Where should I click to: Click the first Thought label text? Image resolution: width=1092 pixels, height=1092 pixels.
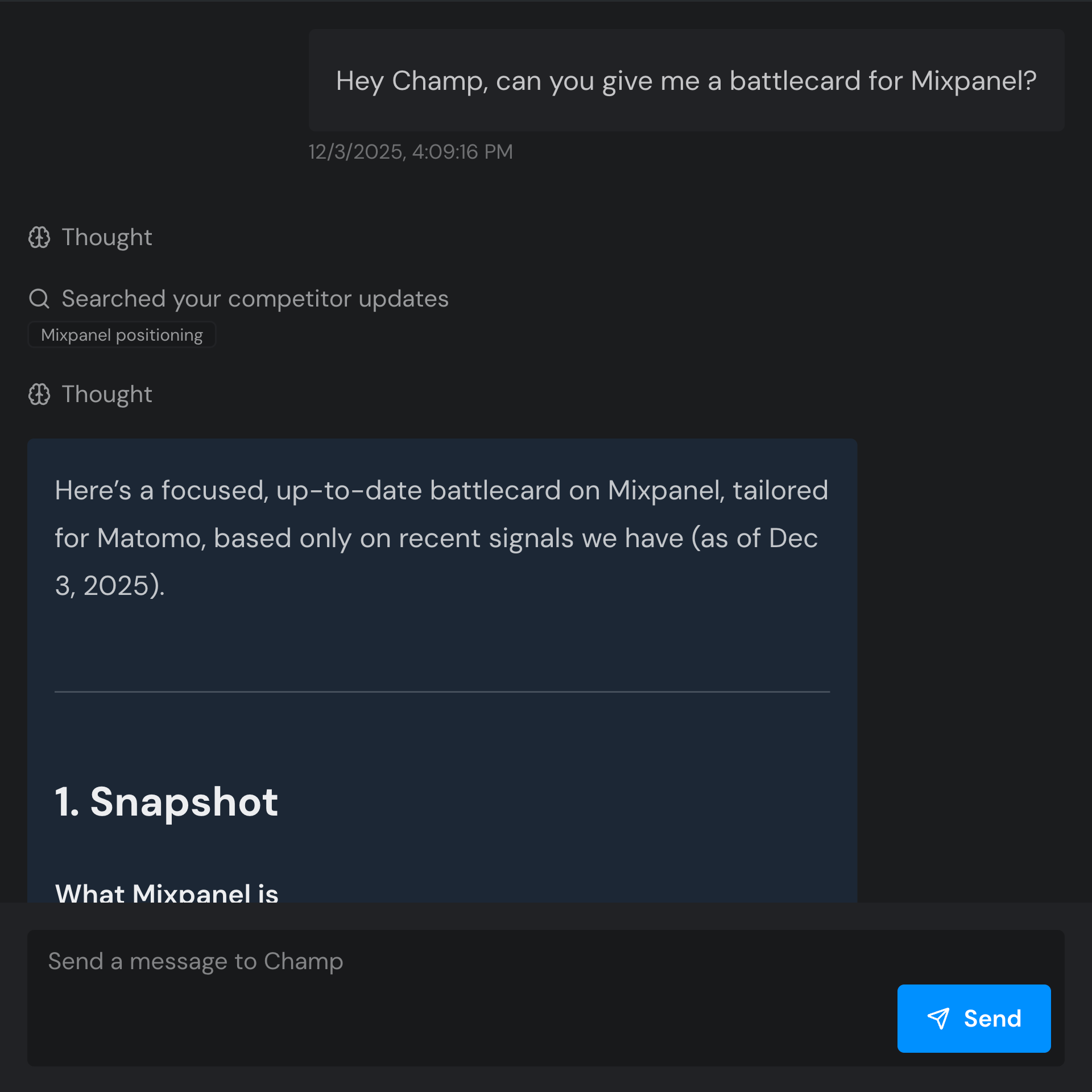click(x=106, y=238)
